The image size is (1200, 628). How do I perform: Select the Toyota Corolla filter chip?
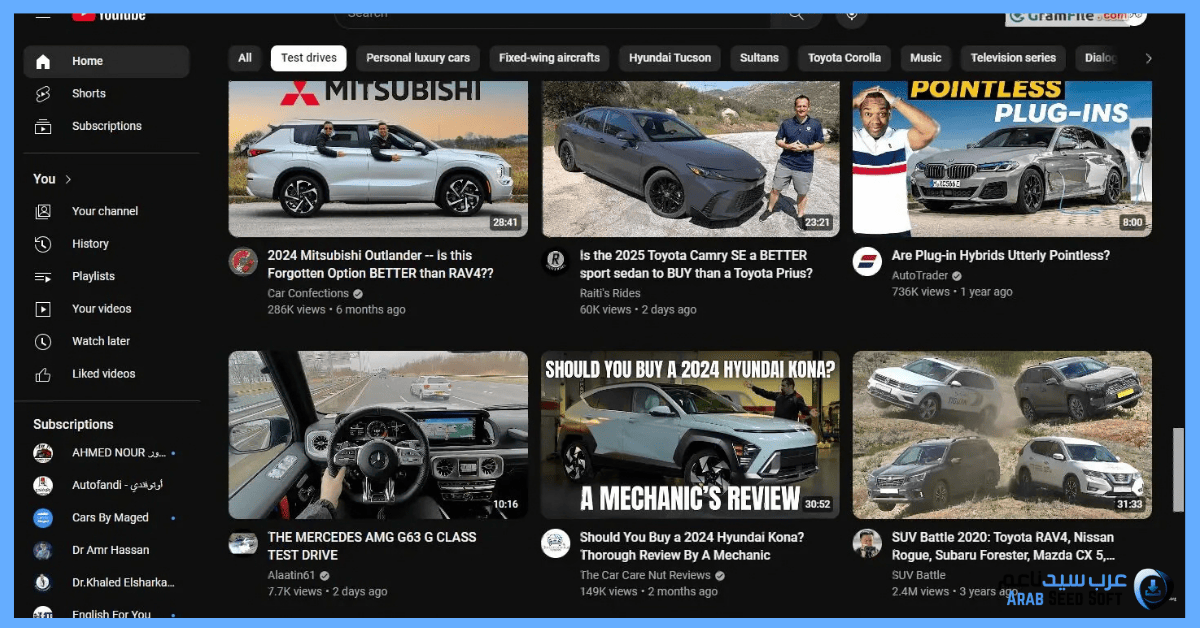(844, 58)
